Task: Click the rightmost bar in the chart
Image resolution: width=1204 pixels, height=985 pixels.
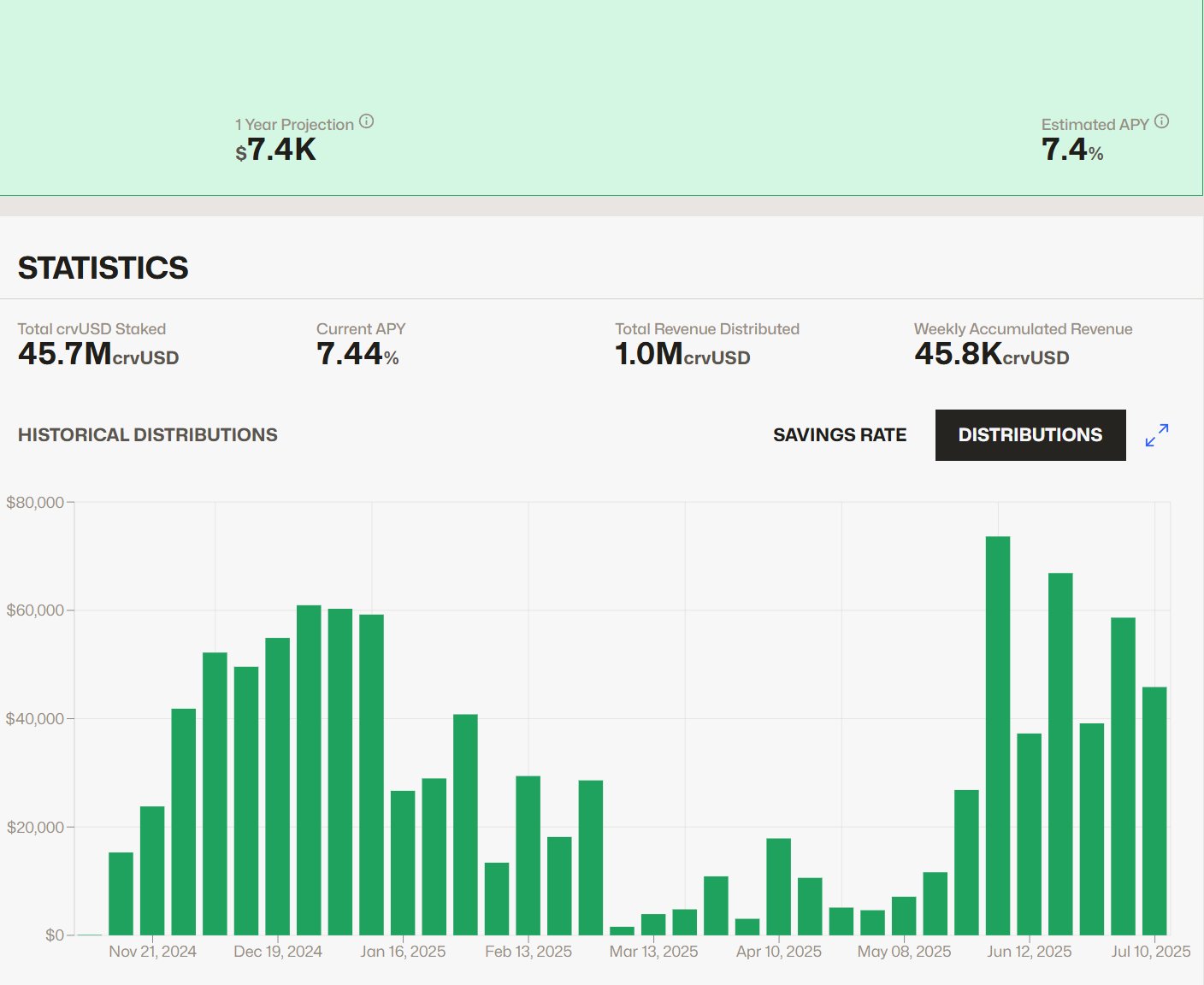Action: [1154, 811]
